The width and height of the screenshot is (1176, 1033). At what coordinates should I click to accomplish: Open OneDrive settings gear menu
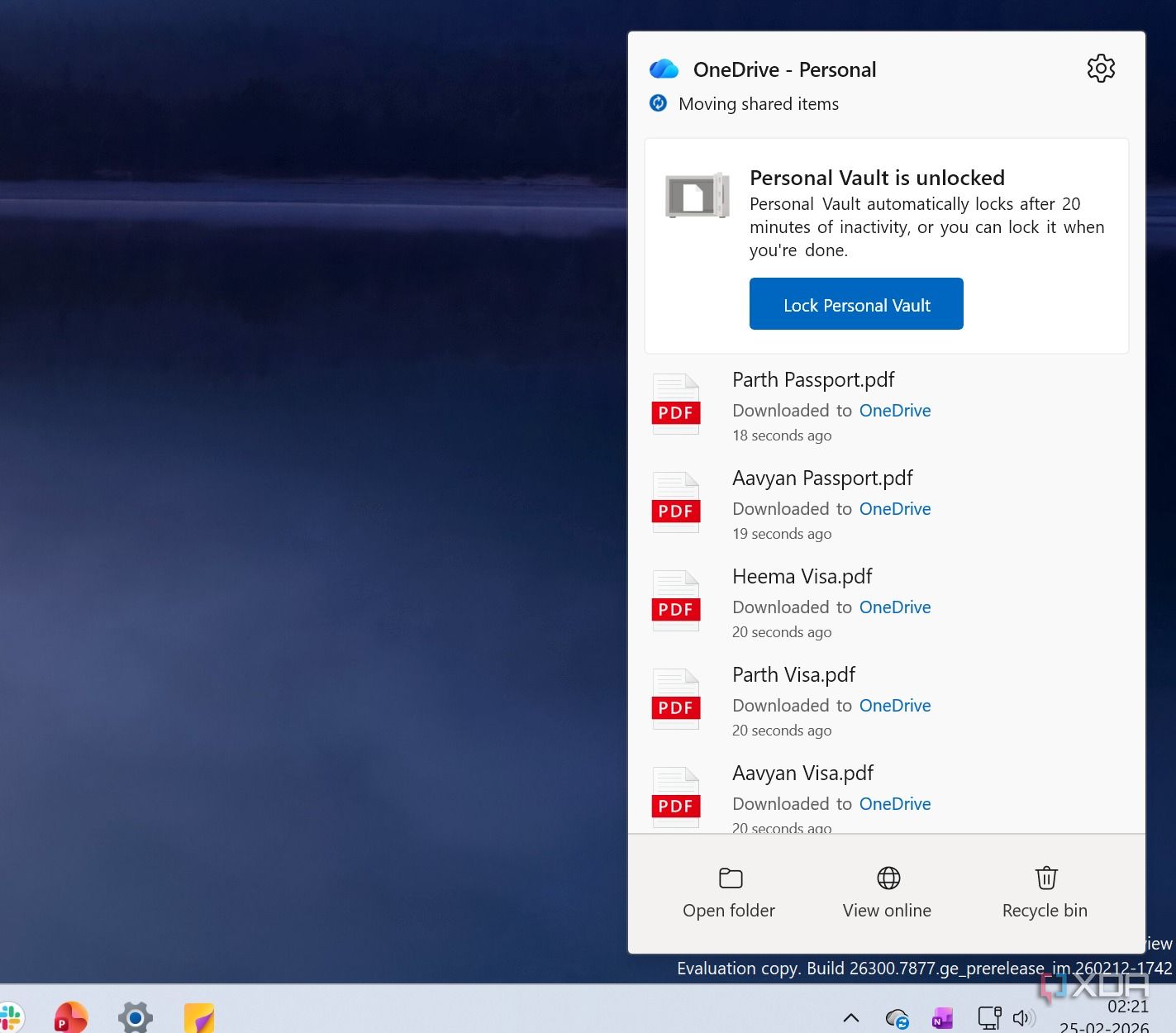[x=1101, y=69]
